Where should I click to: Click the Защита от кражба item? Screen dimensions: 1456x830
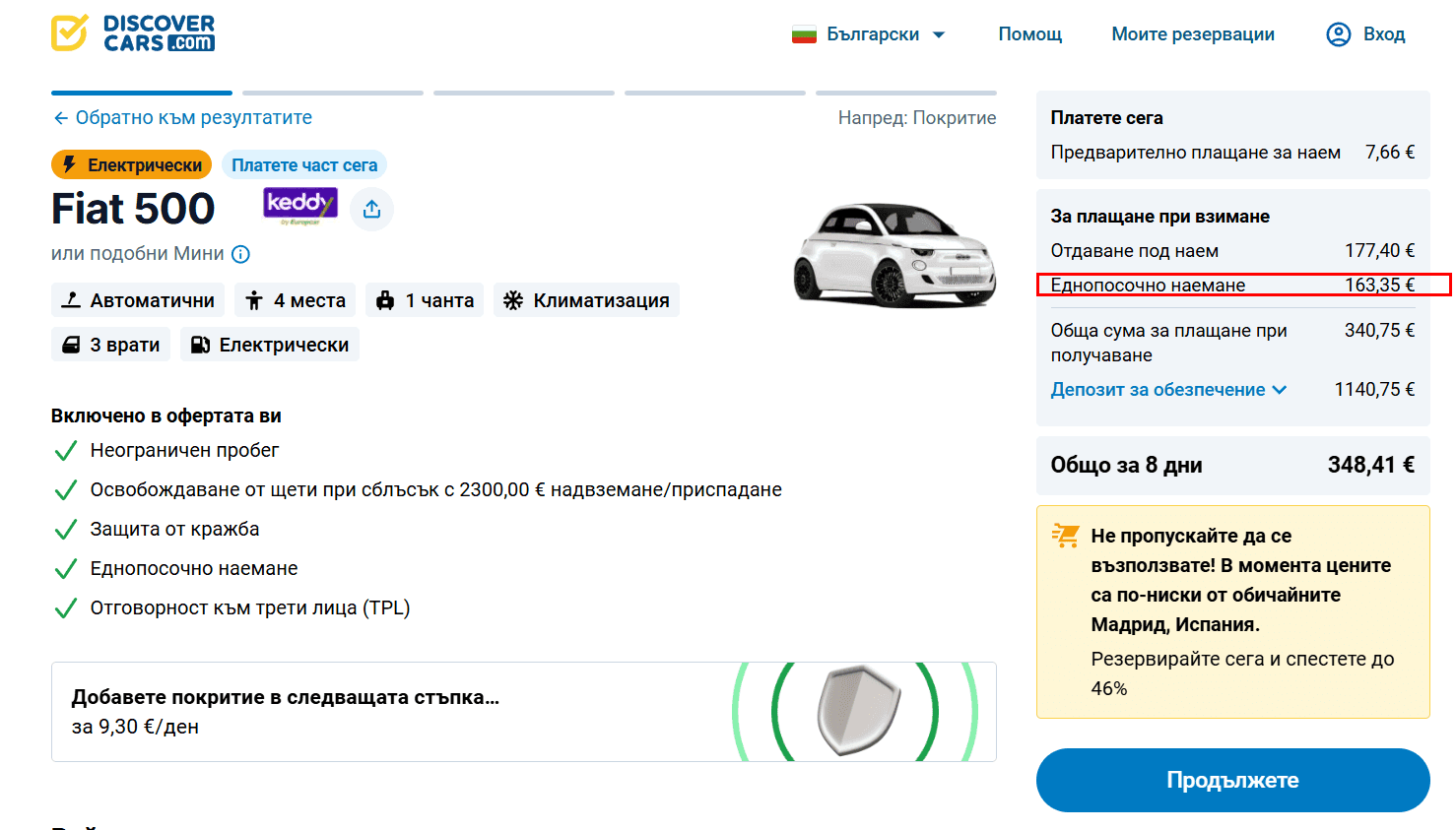(x=175, y=529)
